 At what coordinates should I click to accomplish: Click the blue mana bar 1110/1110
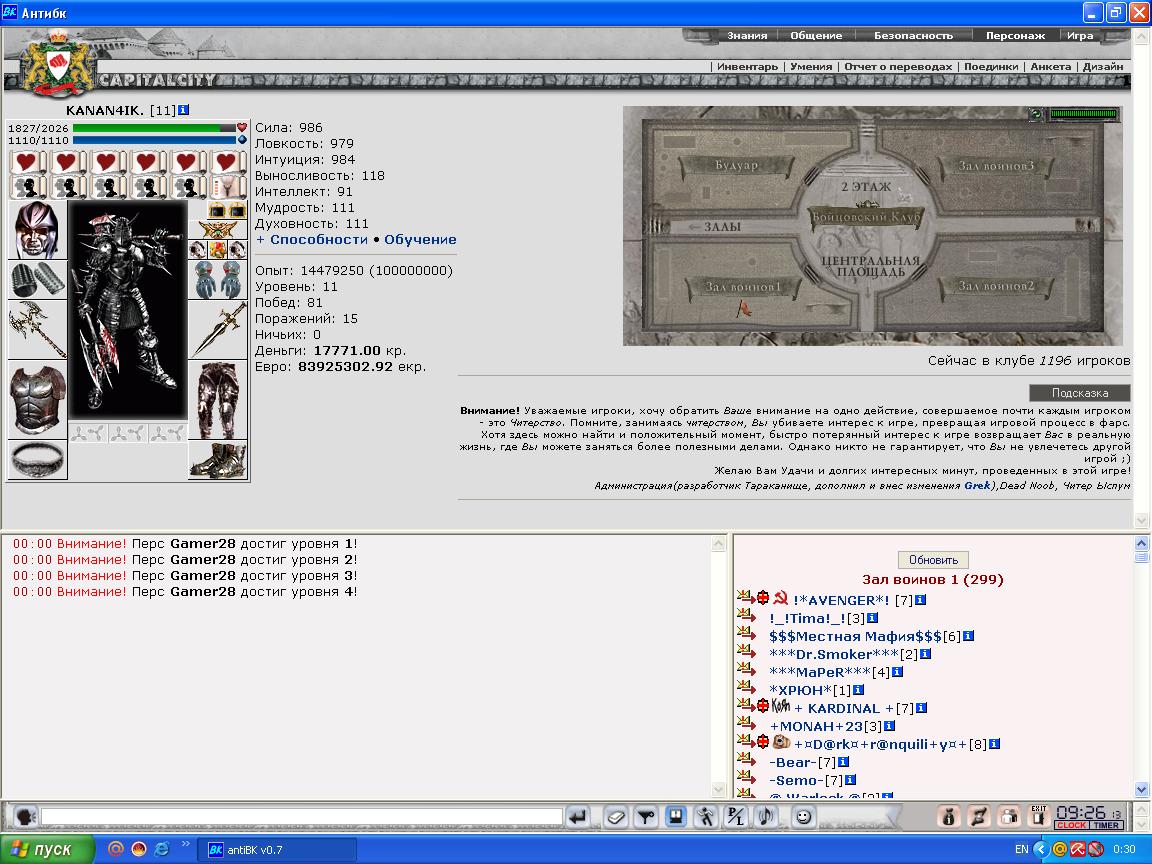pyautogui.click(x=154, y=140)
